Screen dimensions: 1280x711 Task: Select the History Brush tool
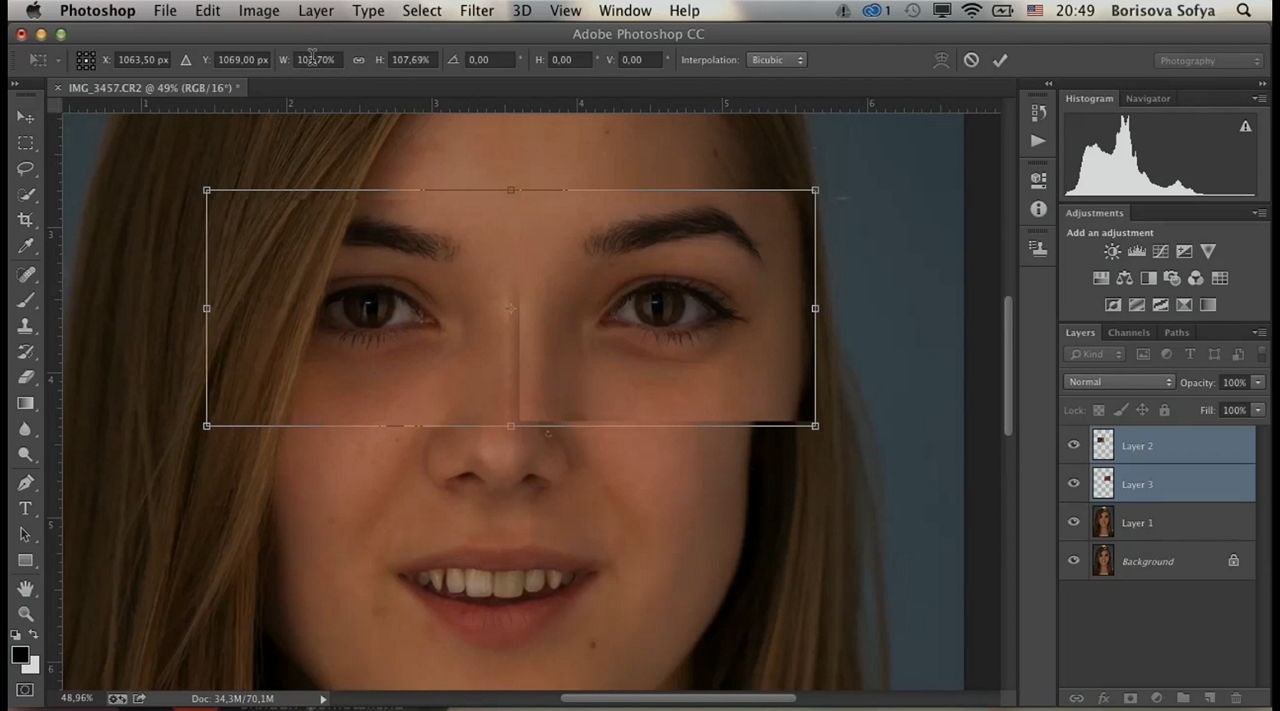(26, 352)
